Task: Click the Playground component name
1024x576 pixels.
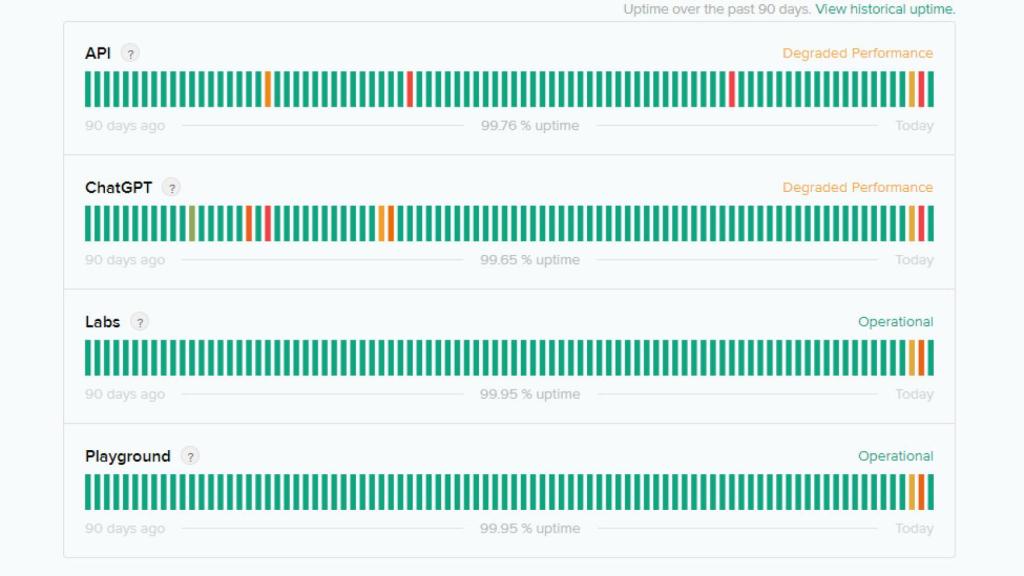Action: click(127, 456)
